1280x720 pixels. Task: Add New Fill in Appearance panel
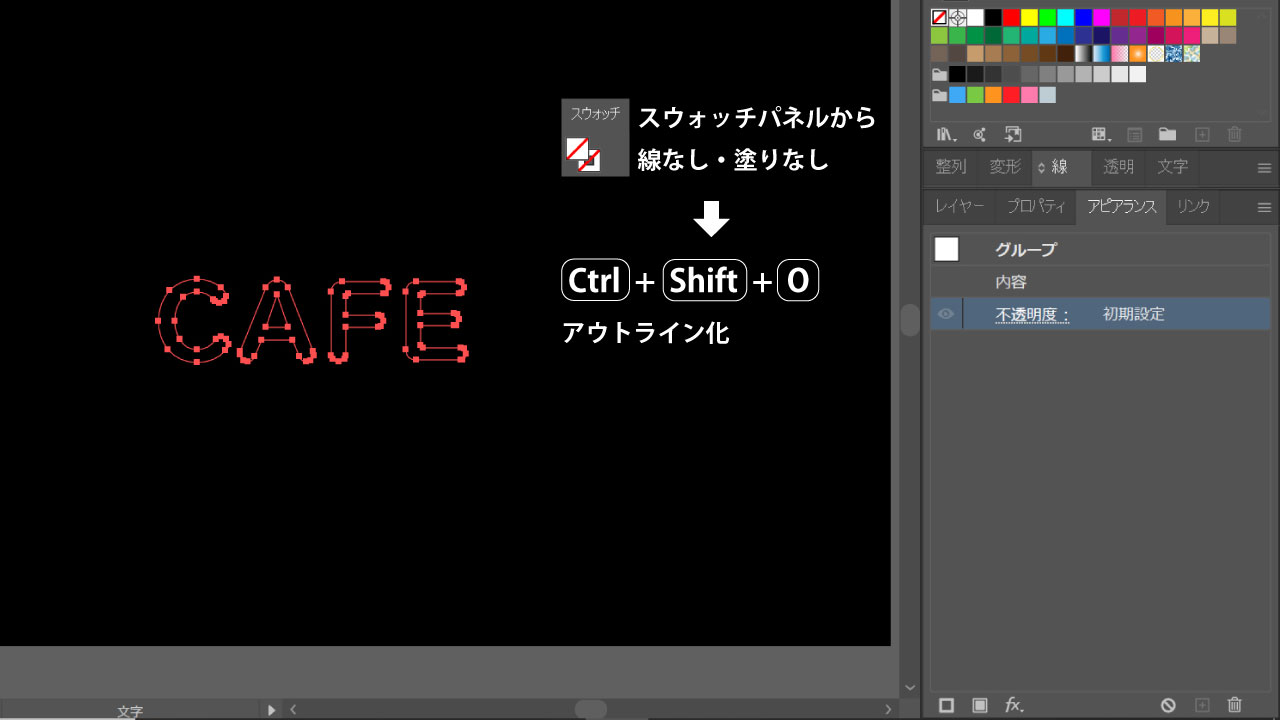click(x=980, y=705)
